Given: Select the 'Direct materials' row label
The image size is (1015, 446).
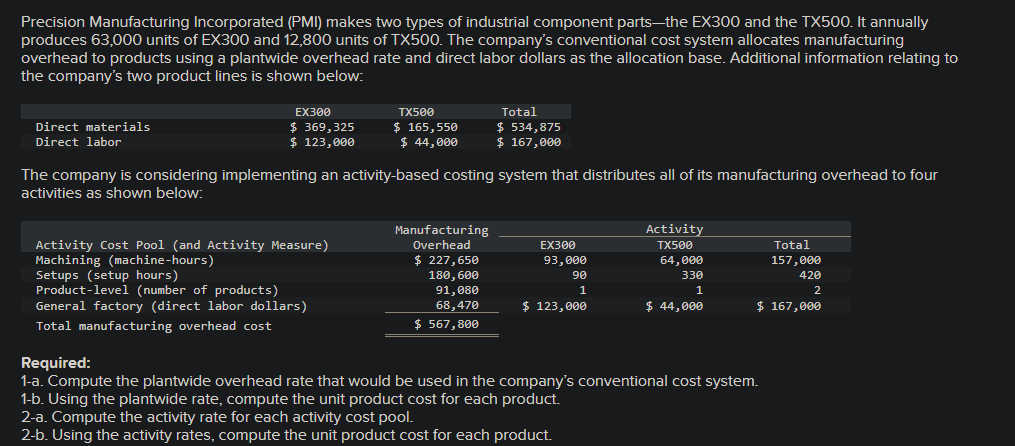Looking at the screenshot, I should tap(93, 127).
